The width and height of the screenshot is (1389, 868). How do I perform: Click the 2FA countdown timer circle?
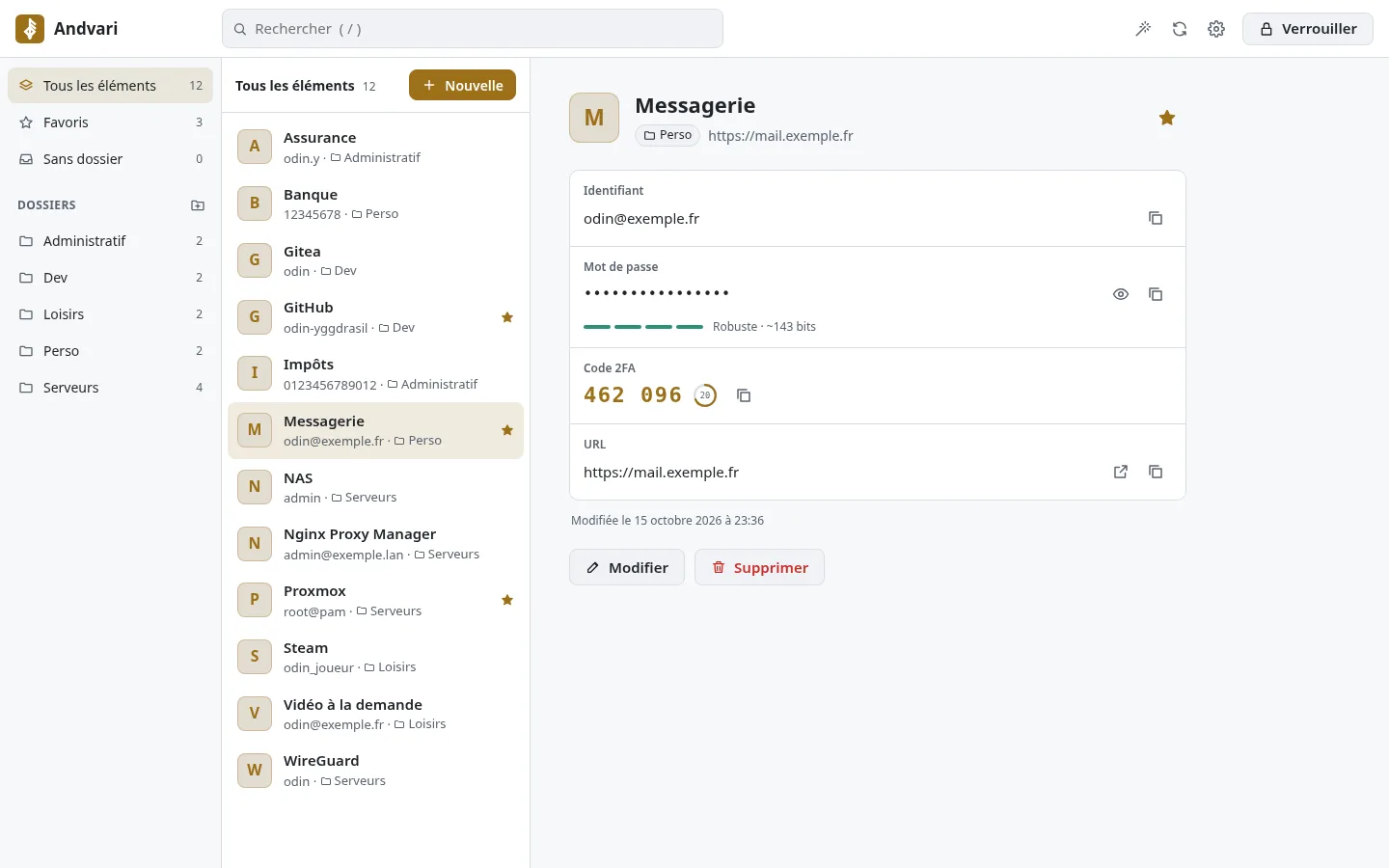pyautogui.click(x=705, y=395)
